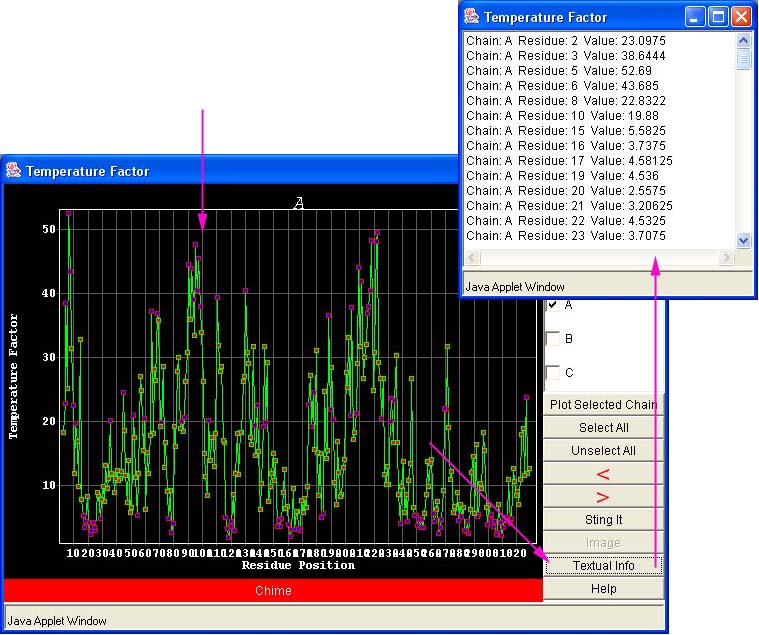The width and height of the screenshot is (759, 635).
Task: Click Java icon in textual window title
Action: click(x=471, y=16)
